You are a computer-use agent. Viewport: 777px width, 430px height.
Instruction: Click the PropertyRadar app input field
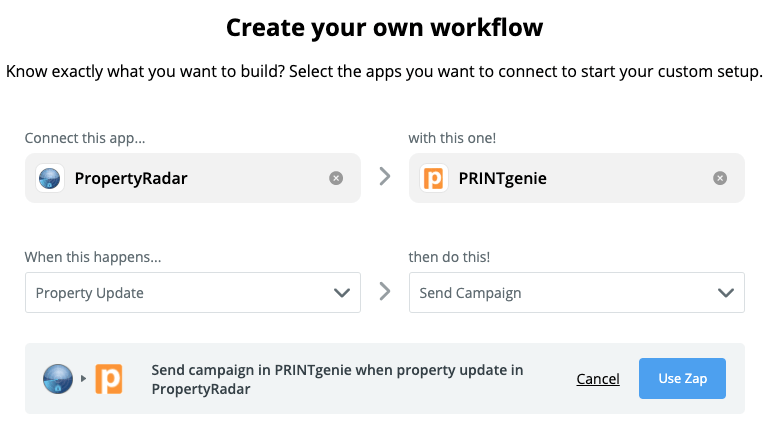click(x=193, y=178)
